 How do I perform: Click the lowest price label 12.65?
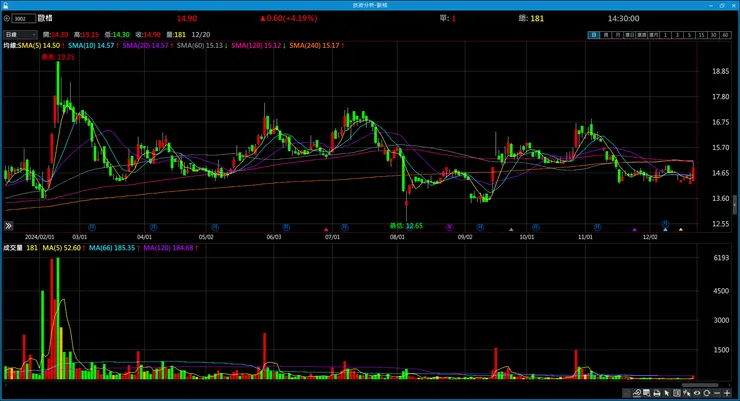(406, 226)
